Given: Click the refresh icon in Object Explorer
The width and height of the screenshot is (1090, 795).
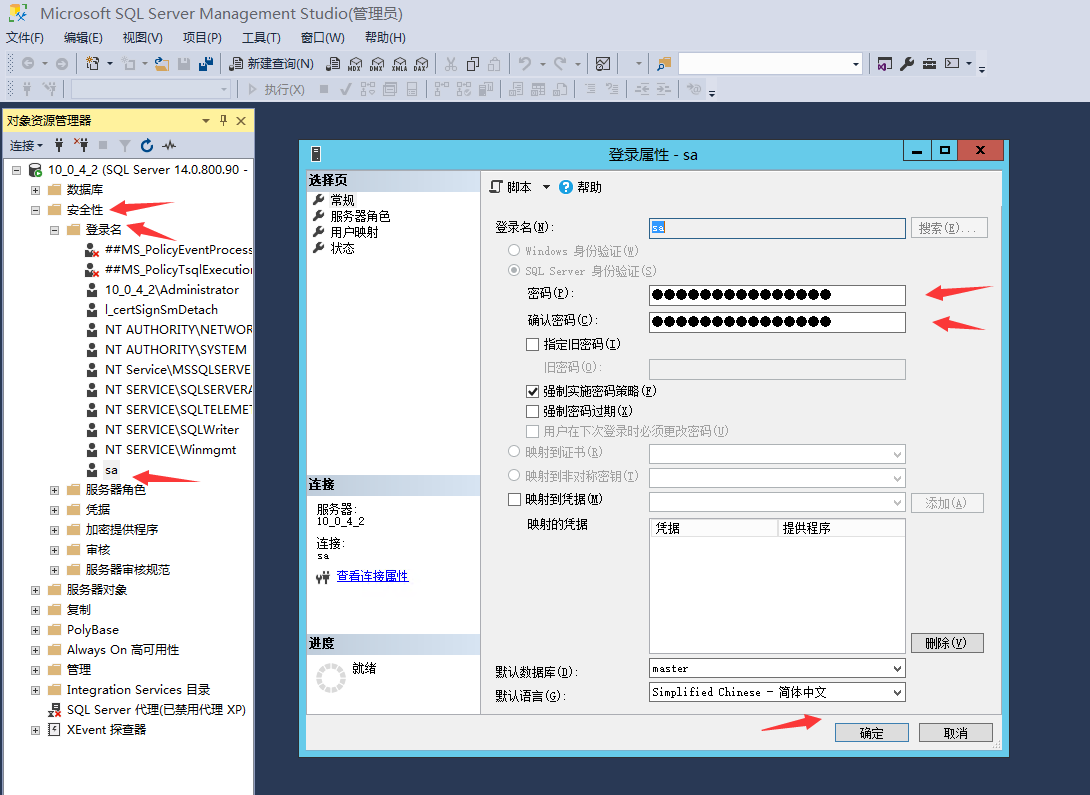Looking at the screenshot, I should click(x=147, y=145).
